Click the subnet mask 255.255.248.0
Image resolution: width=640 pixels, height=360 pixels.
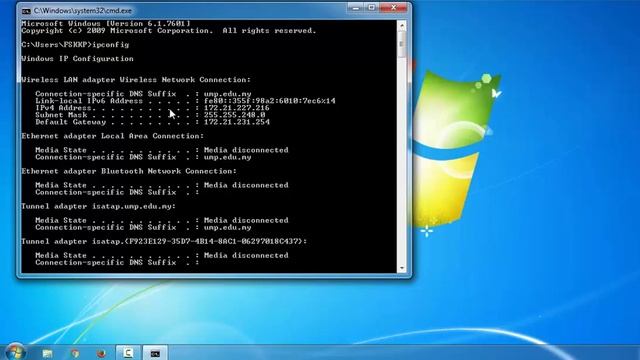click(x=234, y=115)
